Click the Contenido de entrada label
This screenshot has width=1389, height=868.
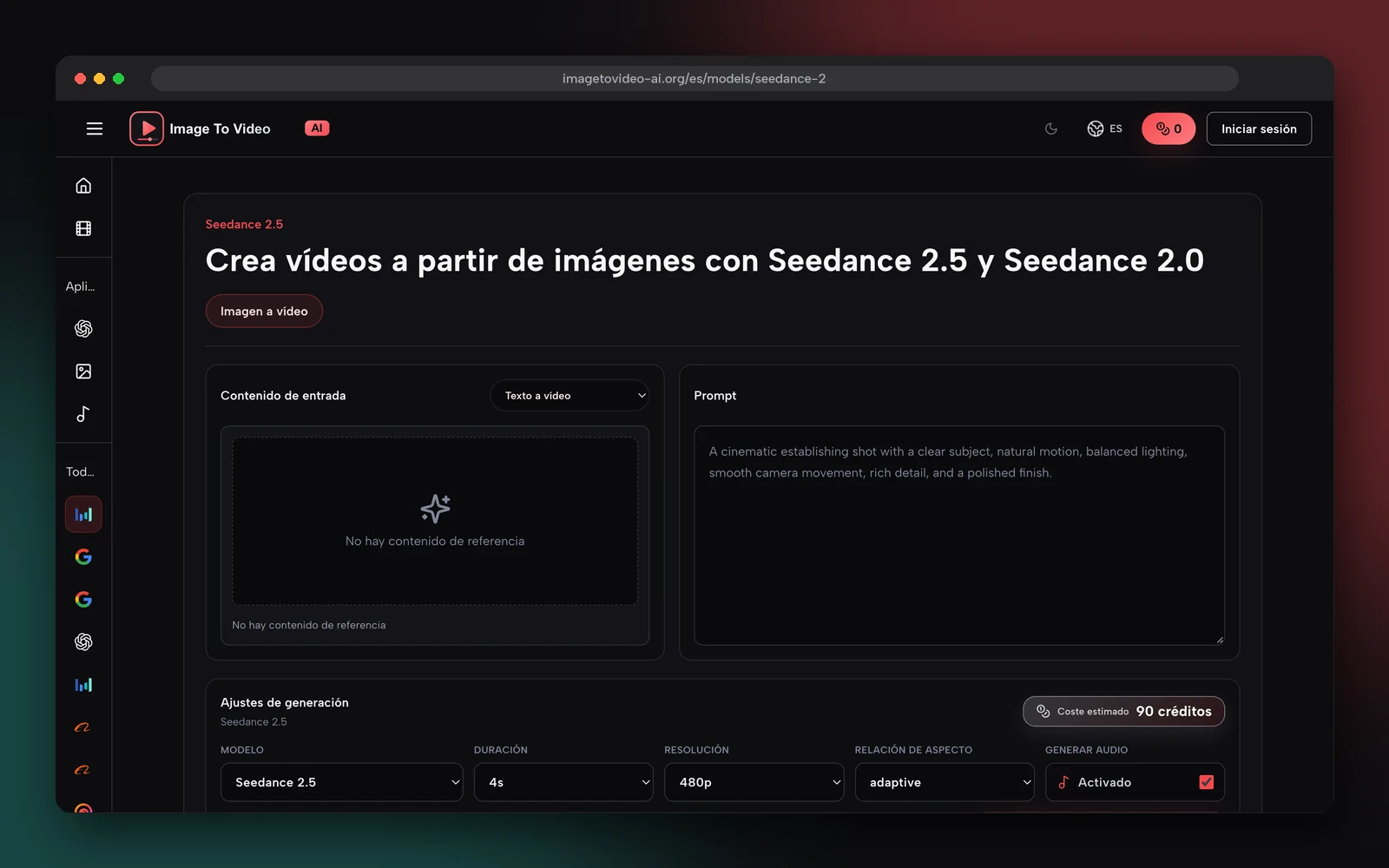(283, 395)
